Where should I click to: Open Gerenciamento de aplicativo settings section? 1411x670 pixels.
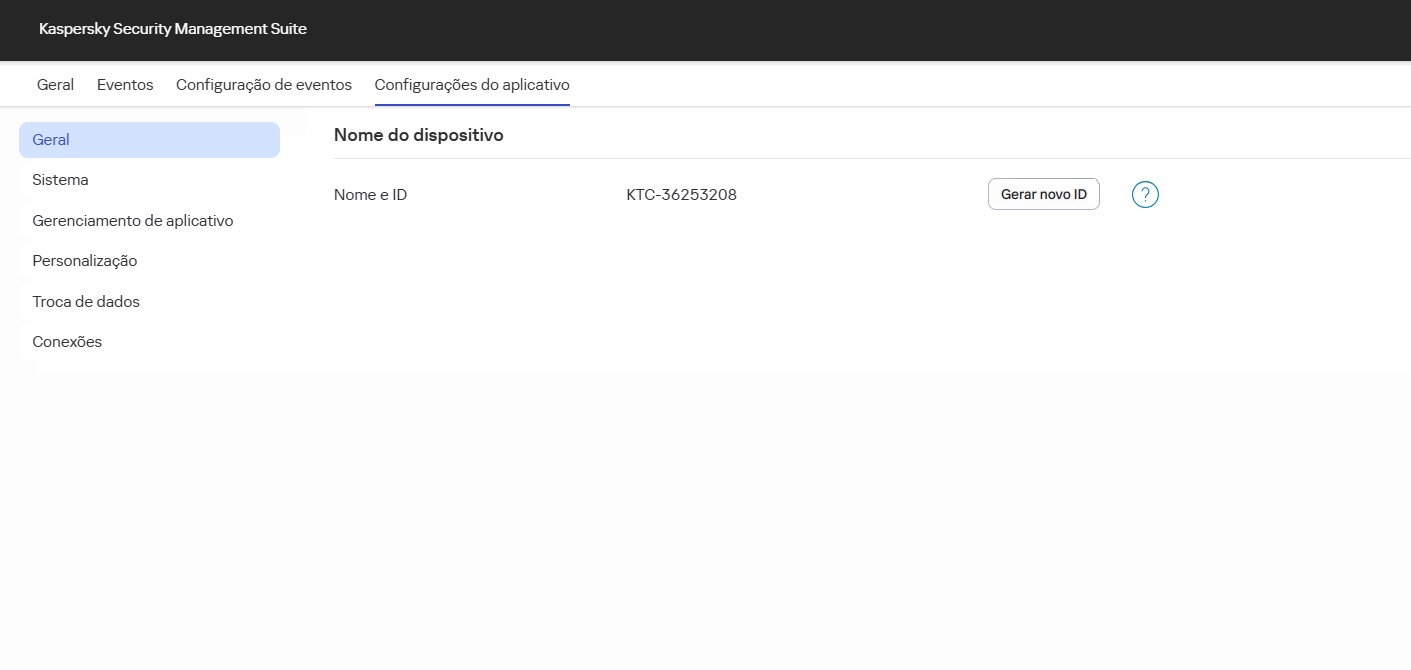133,220
